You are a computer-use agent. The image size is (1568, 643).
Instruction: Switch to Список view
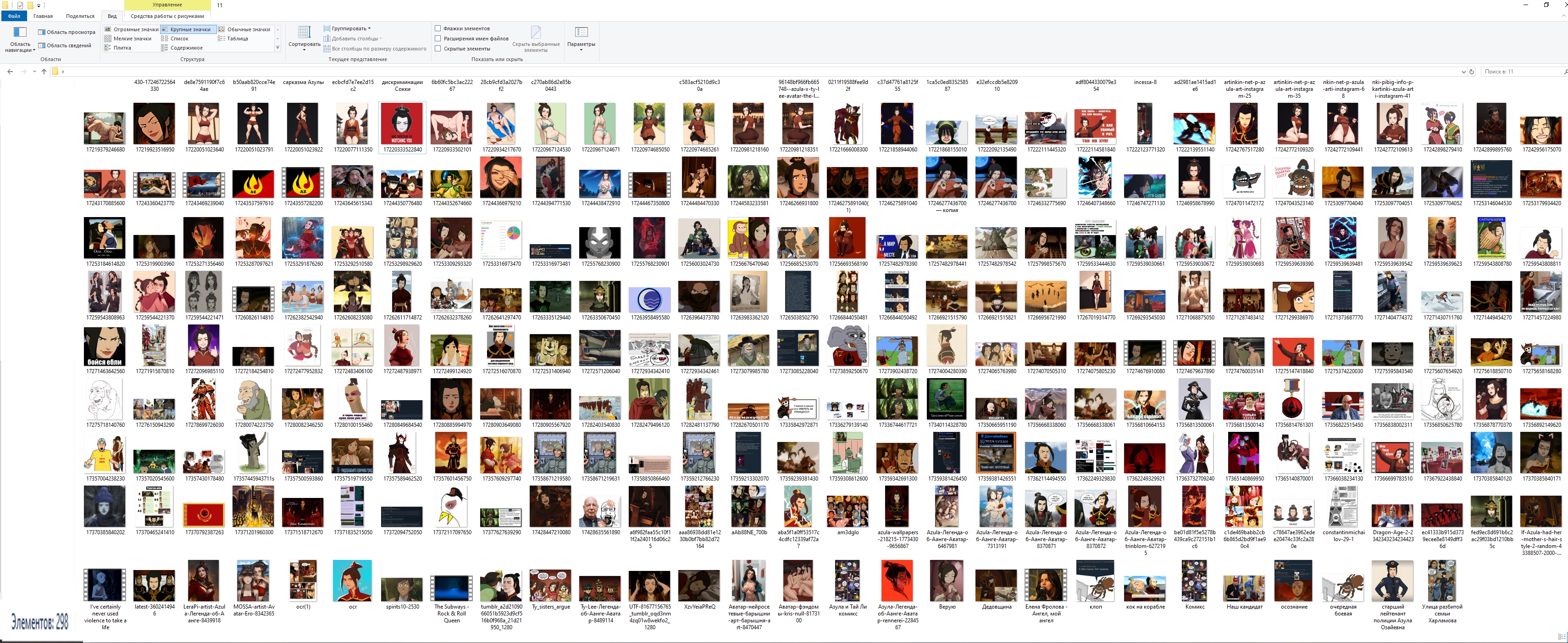point(175,39)
